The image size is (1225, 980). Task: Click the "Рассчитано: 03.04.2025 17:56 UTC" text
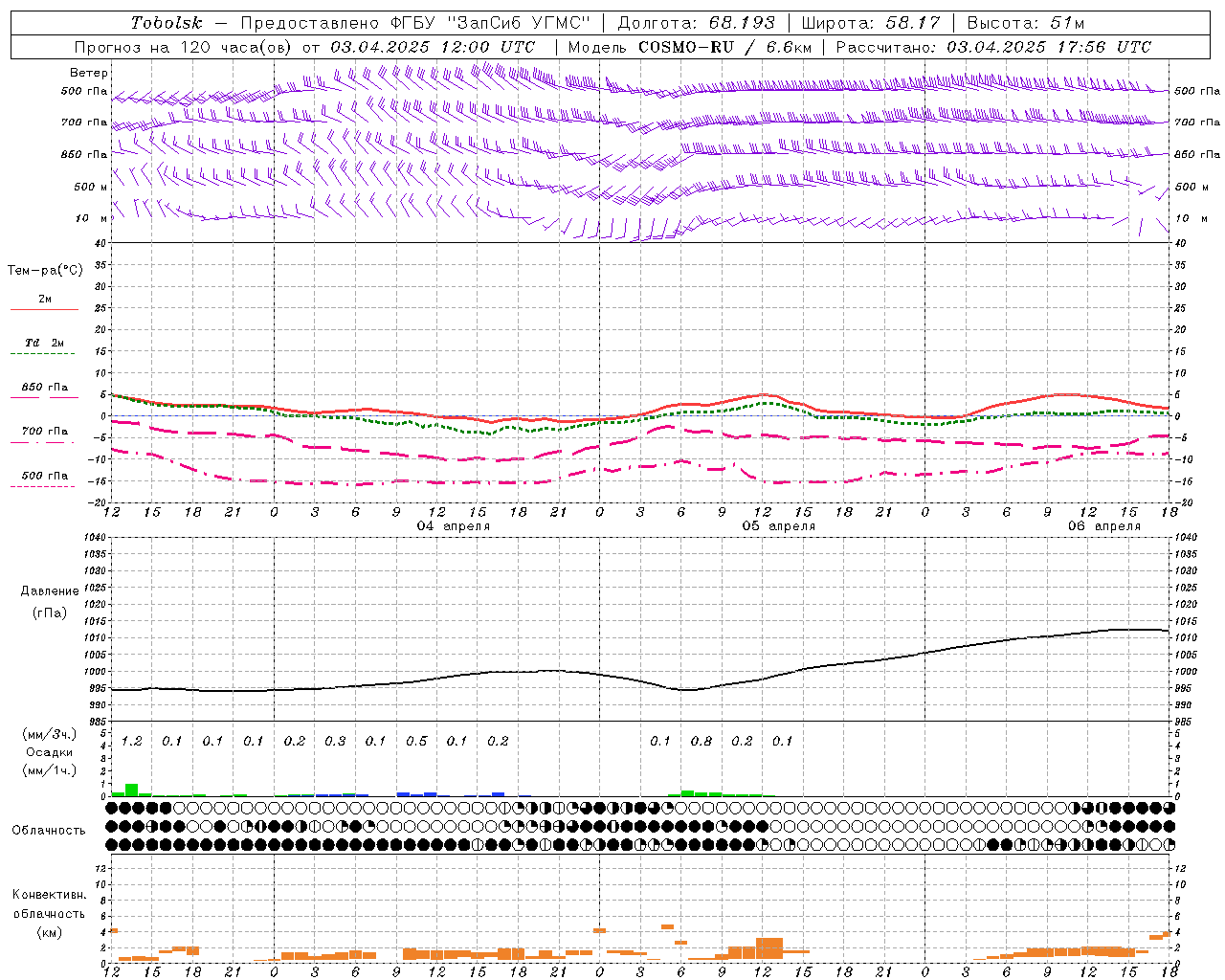pos(993,46)
